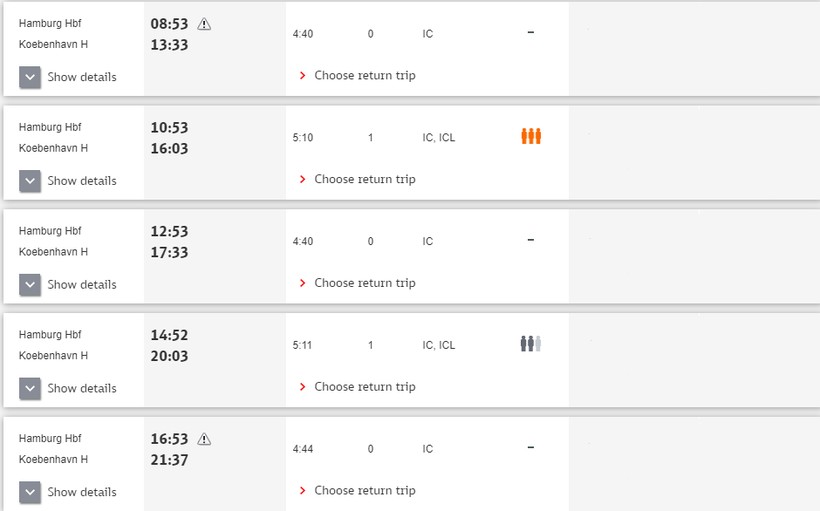Choose return trip for 14:52 departure

[364, 387]
